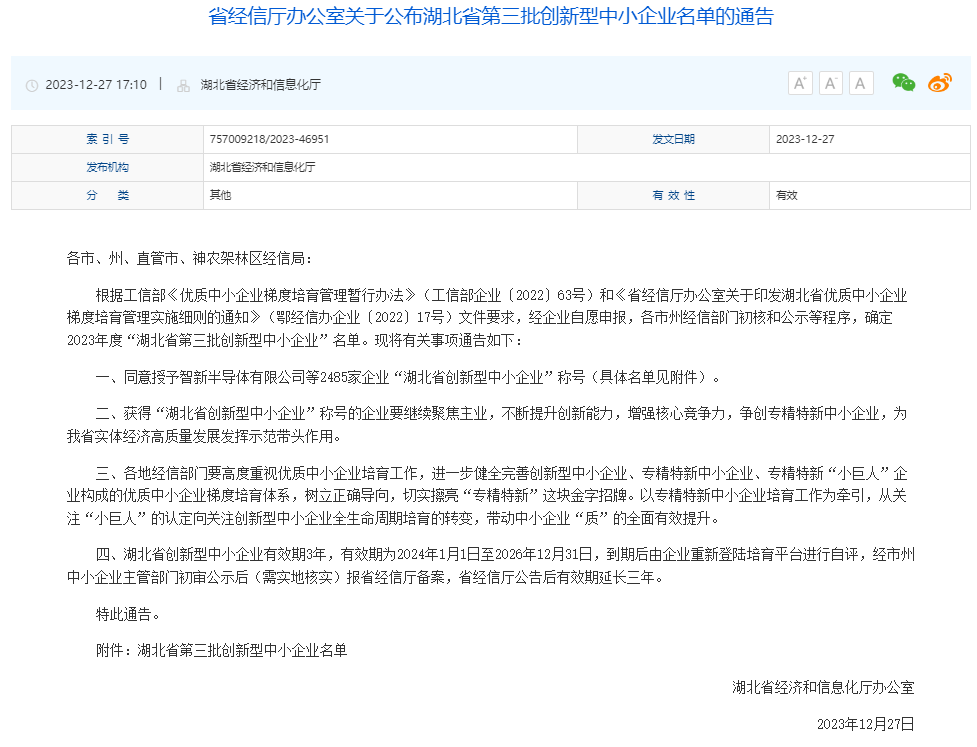
Task: Click item 一 mentioning 2485家企业
Action: pyautogui.click(x=407, y=377)
